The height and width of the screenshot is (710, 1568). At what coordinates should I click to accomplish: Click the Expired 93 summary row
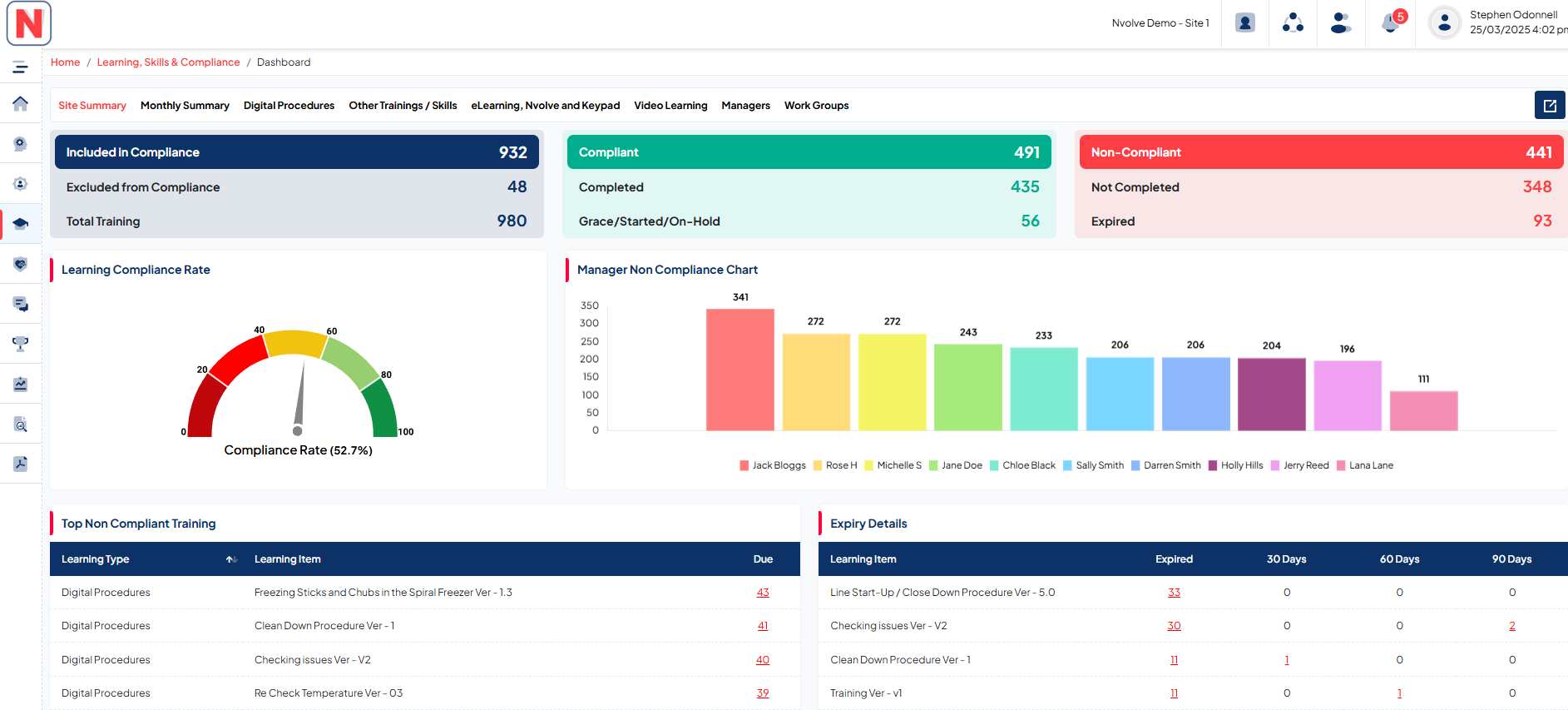(1322, 221)
